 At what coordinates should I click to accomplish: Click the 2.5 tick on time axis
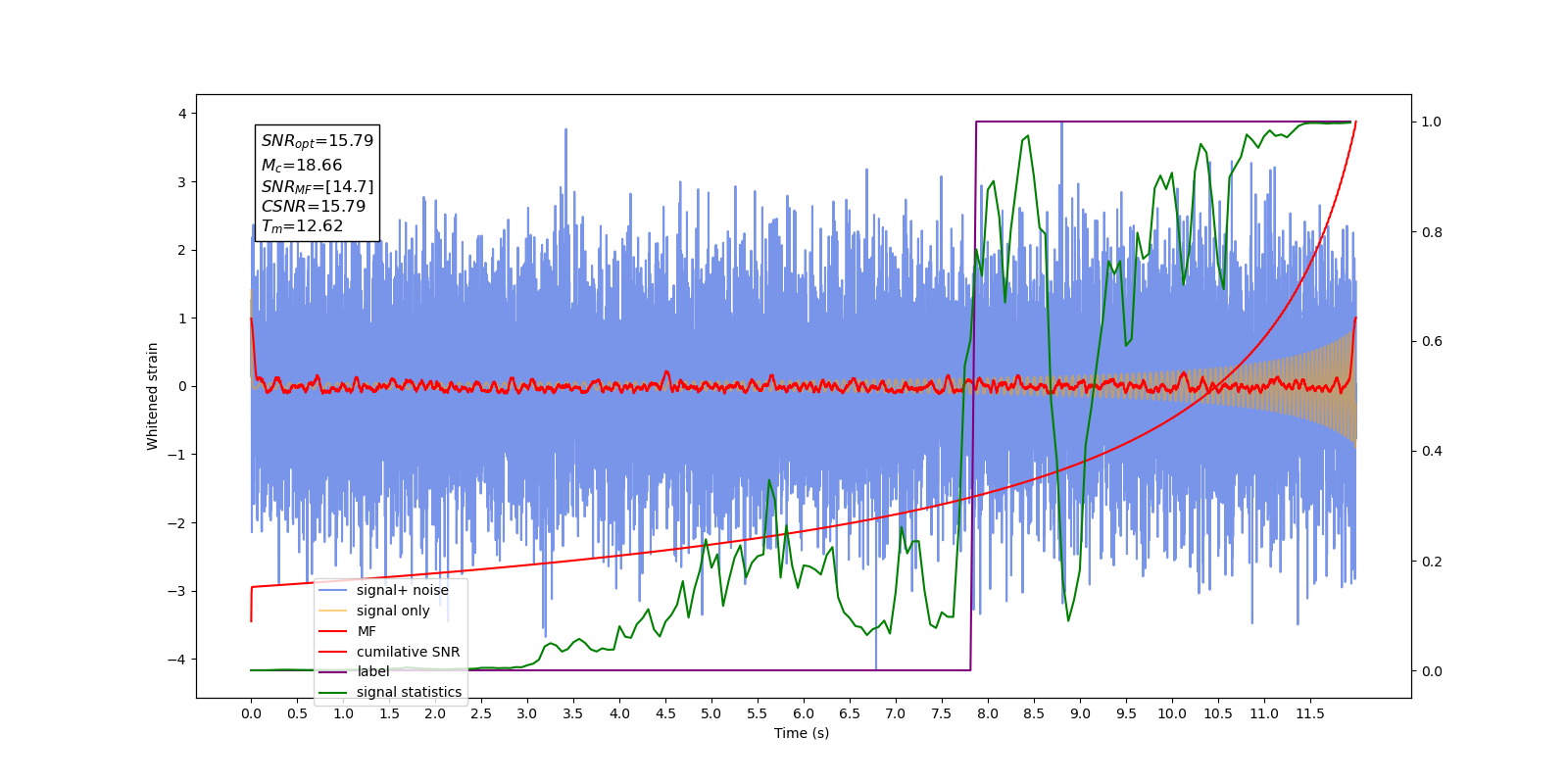tap(481, 713)
